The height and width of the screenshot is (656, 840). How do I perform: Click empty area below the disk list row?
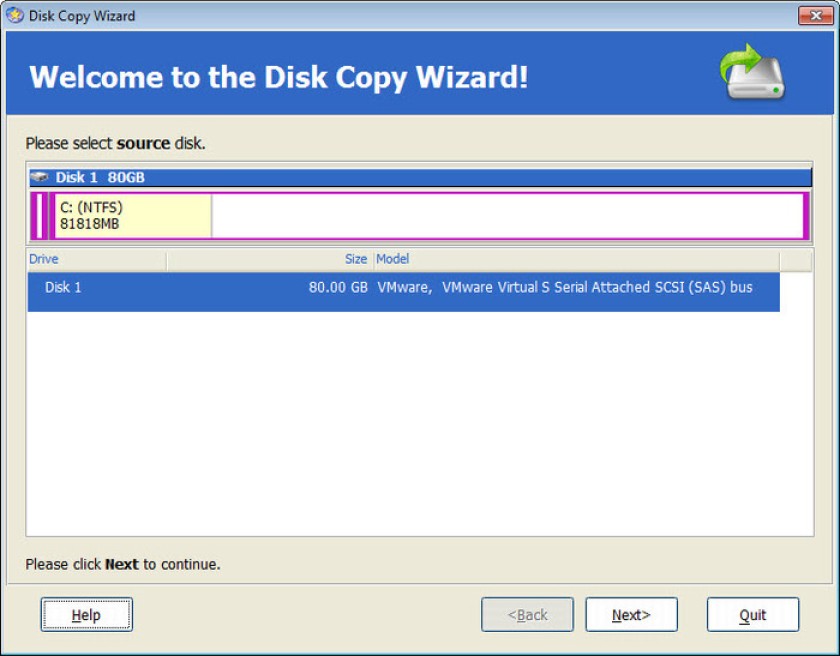click(x=419, y=423)
